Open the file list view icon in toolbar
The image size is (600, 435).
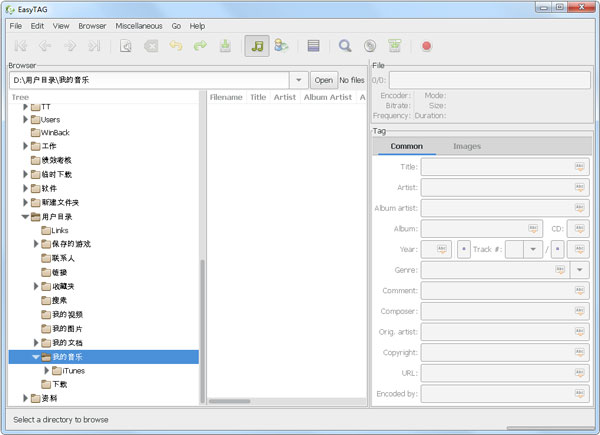[x=313, y=46]
